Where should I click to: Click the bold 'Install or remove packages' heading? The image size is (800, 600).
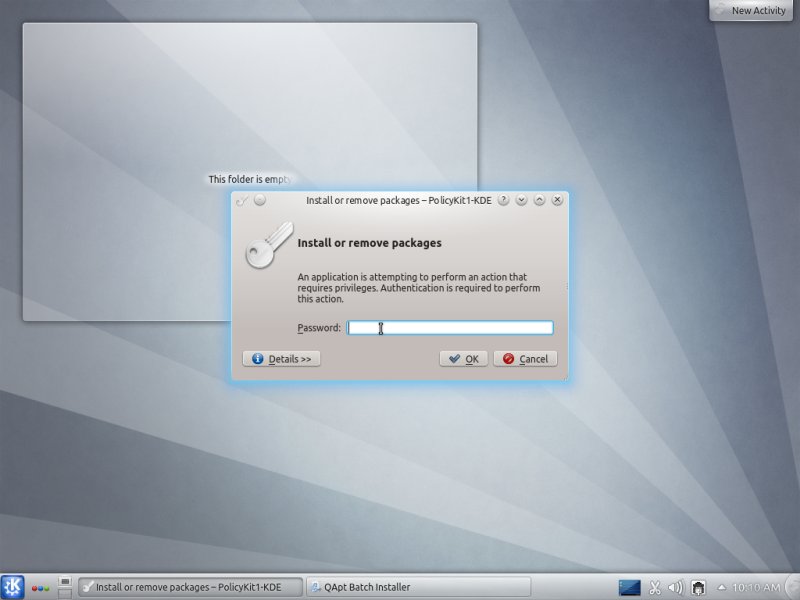[x=369, y=243]
